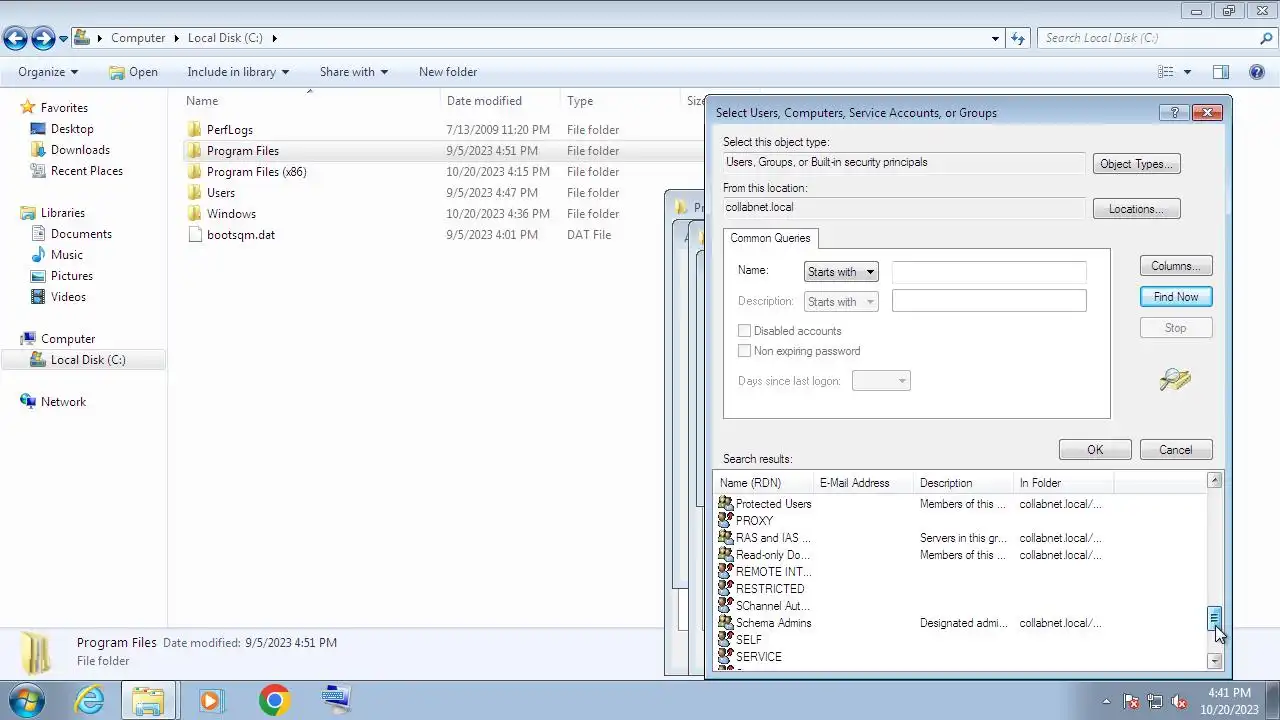This screenshot has width=1280, height=720.
Task: Open the Videos library
Action: tap(68, 297)
